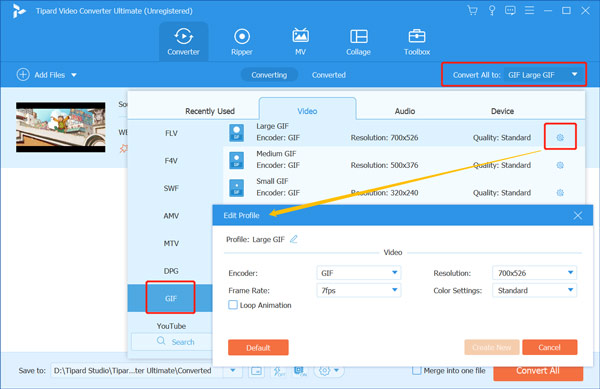Viewport: 600px width, 389px height.
Task: Select the DPG format in the list
Action: (171, 271)
